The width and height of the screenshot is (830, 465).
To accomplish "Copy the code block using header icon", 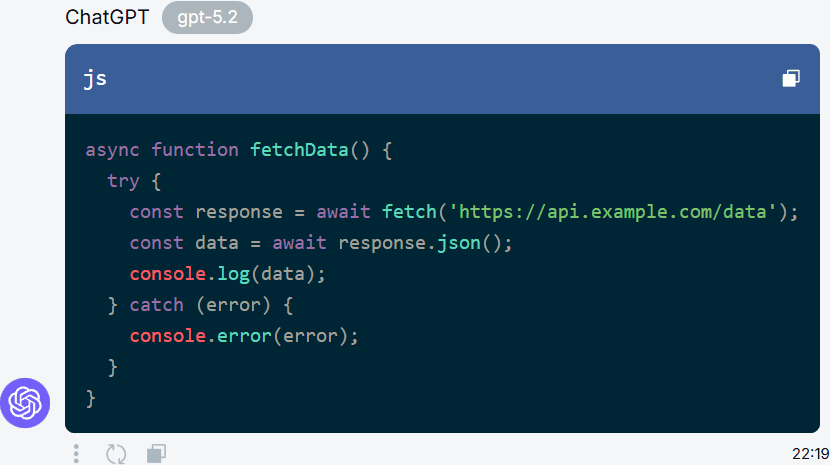I will coord(791,79).
